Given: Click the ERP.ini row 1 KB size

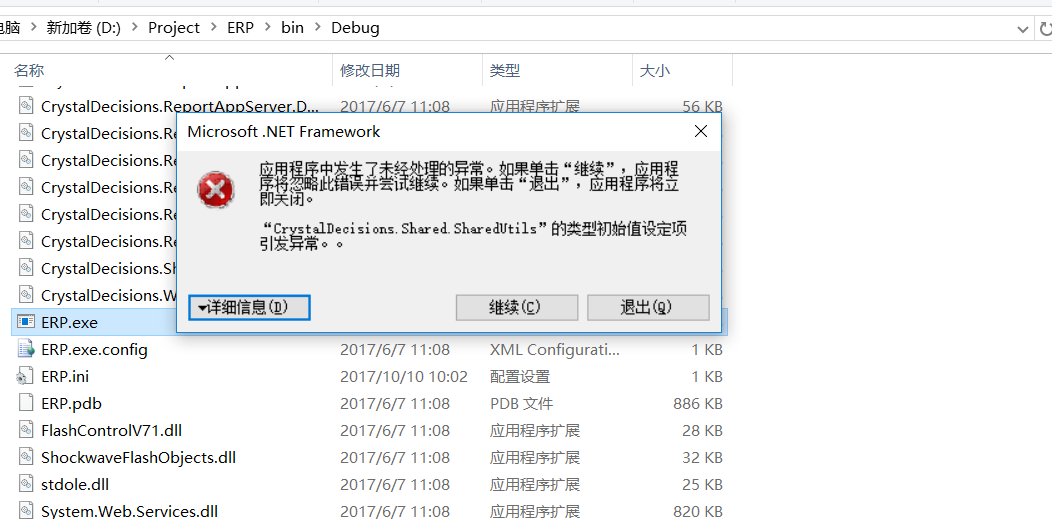Looking at the screenshot, I should [x=707, y=377].
